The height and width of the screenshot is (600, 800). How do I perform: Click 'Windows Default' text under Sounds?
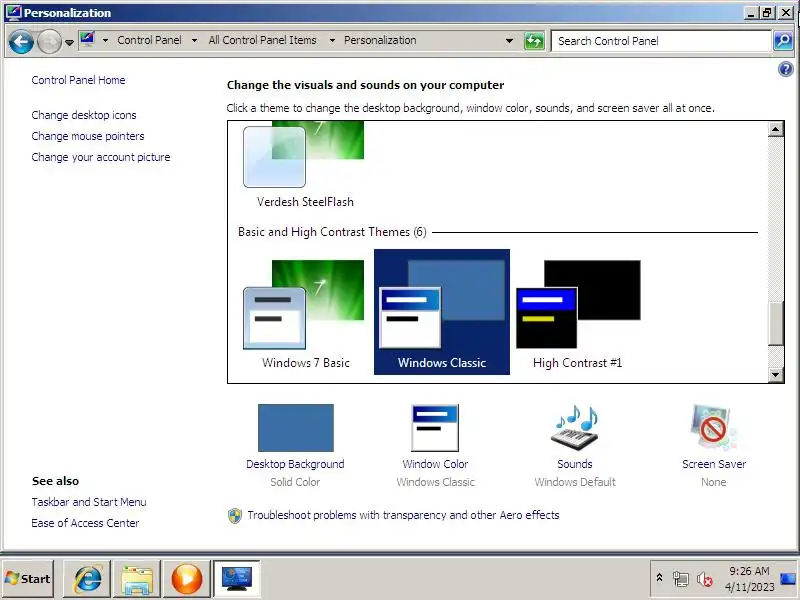(575, 482)
